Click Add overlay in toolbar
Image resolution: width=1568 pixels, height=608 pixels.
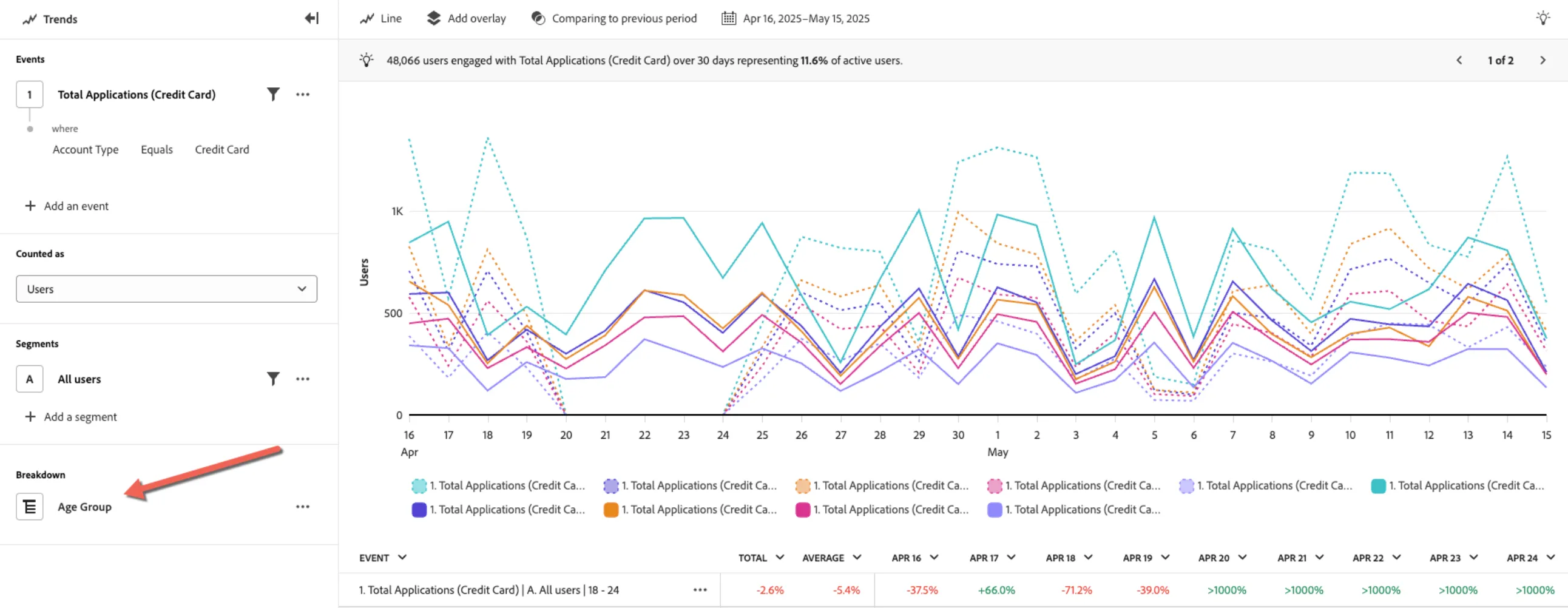tap(467, 18)
